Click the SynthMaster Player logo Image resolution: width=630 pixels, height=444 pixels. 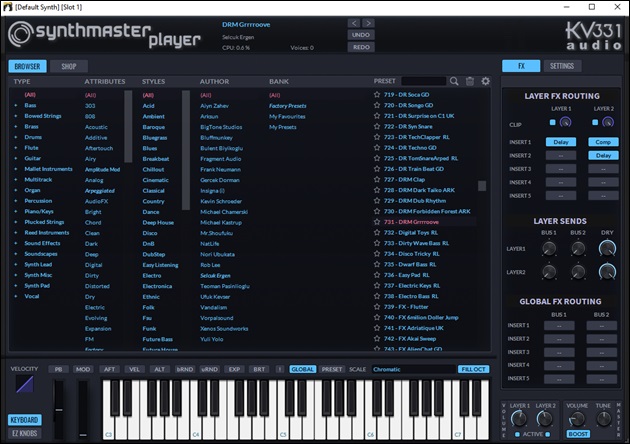point(104,35)
